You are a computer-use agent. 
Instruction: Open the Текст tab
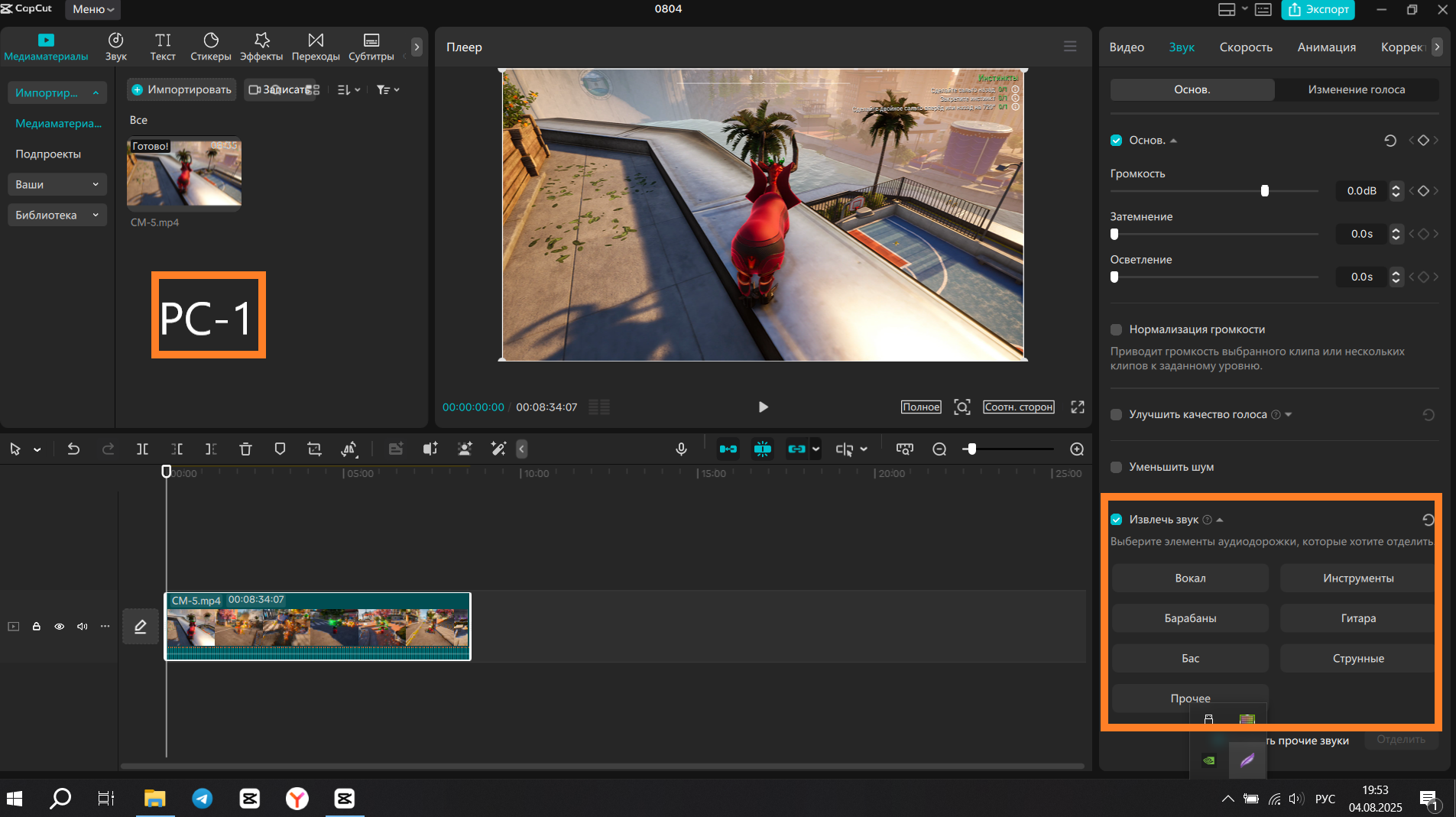pos(163,47)
